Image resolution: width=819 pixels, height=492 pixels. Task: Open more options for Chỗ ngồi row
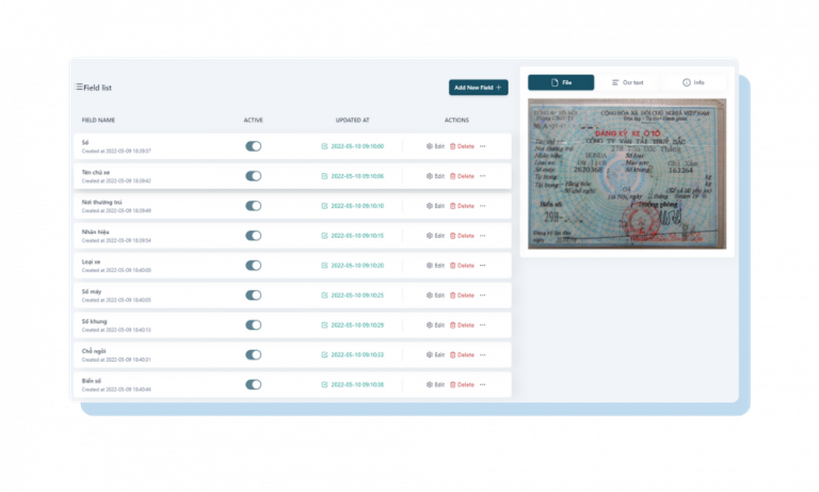click(x=483, y=355)
